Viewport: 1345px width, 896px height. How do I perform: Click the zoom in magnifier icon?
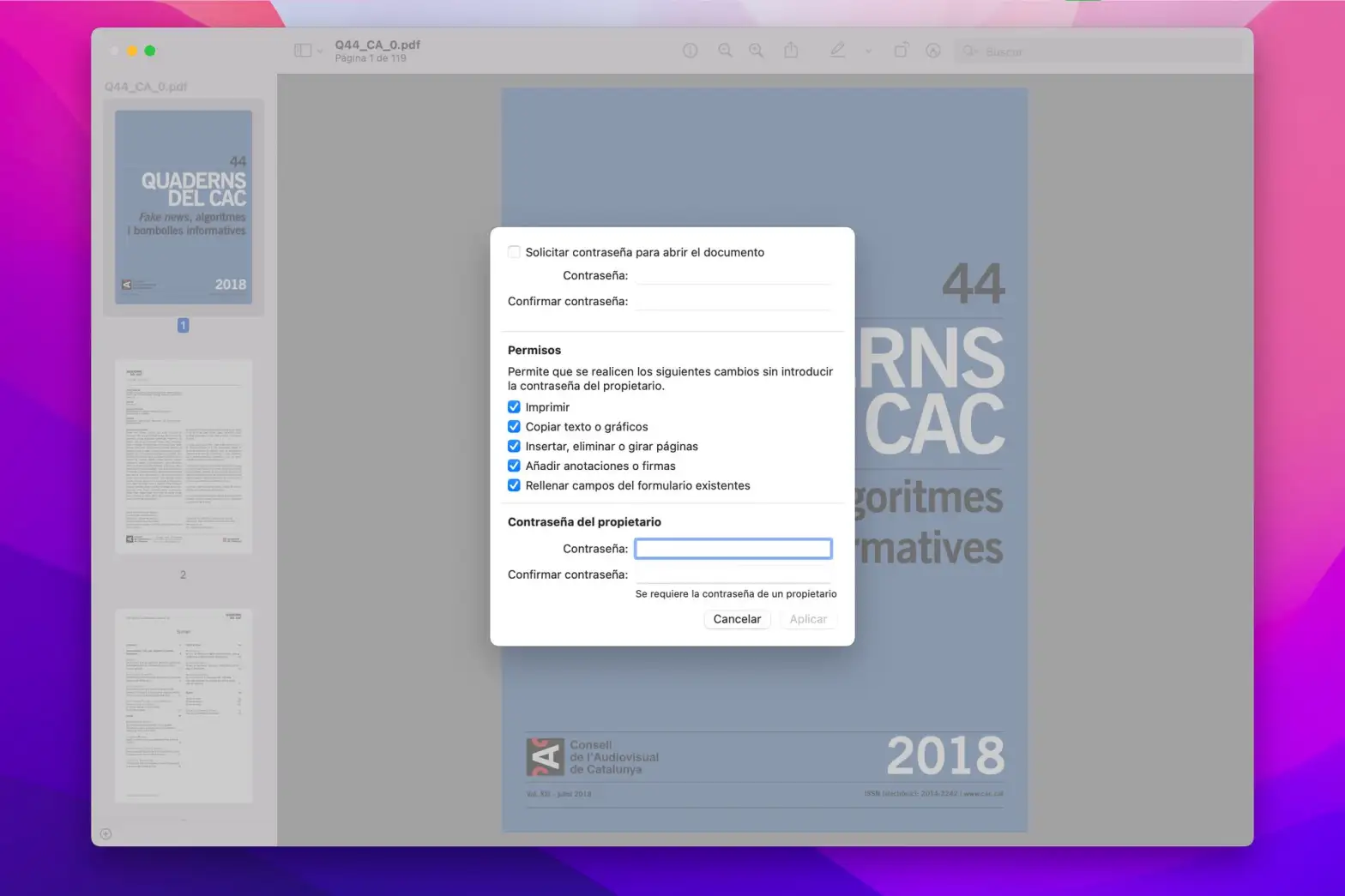pyautogui.click(x=756, y=51)
